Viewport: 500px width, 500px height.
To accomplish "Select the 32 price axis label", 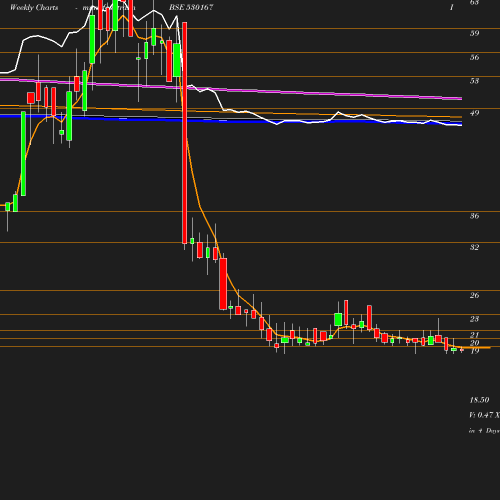I will pos(474,247).
